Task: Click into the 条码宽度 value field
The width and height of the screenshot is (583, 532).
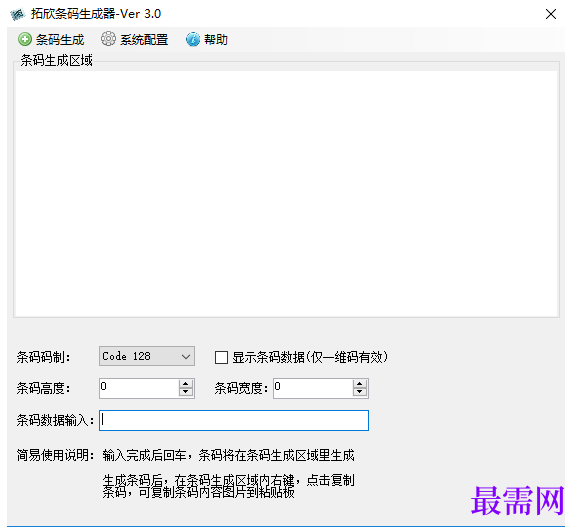Action: 313,388
